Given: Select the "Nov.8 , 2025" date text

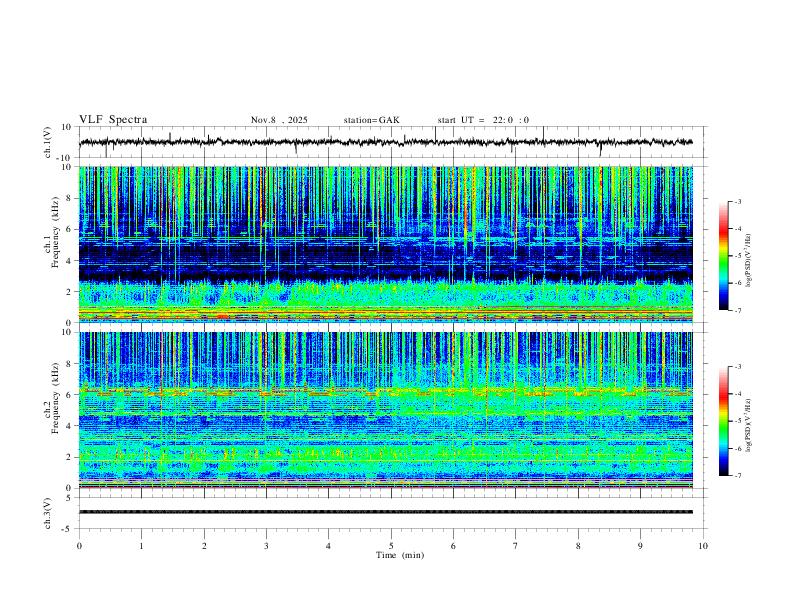Looking at the screenshot, I should click(x=279, y=120).
